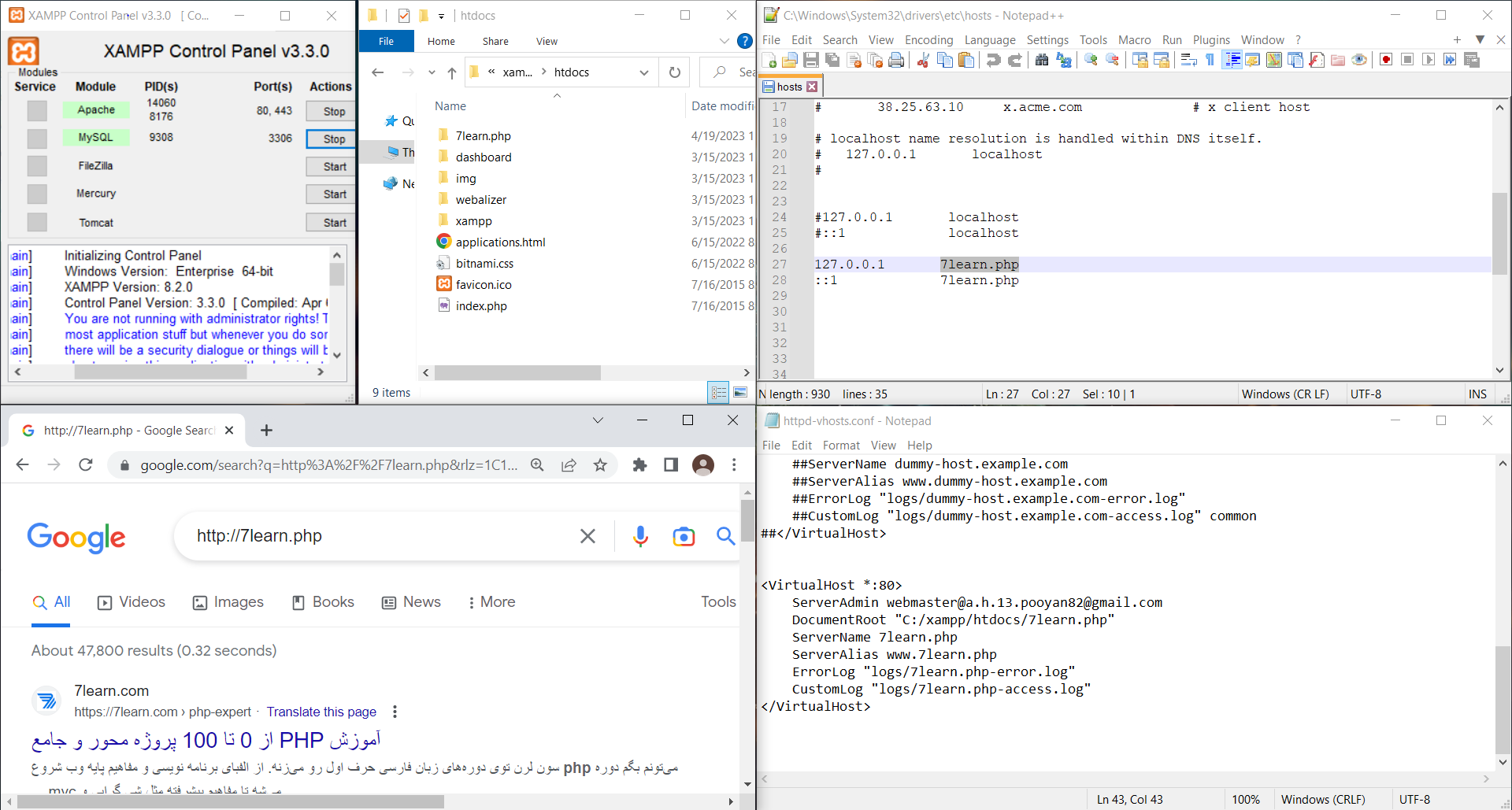Image resolution: width=1512 pixels, height=810 pixels.
Task: Undo last edit in Notepad++
Action: 994,60
